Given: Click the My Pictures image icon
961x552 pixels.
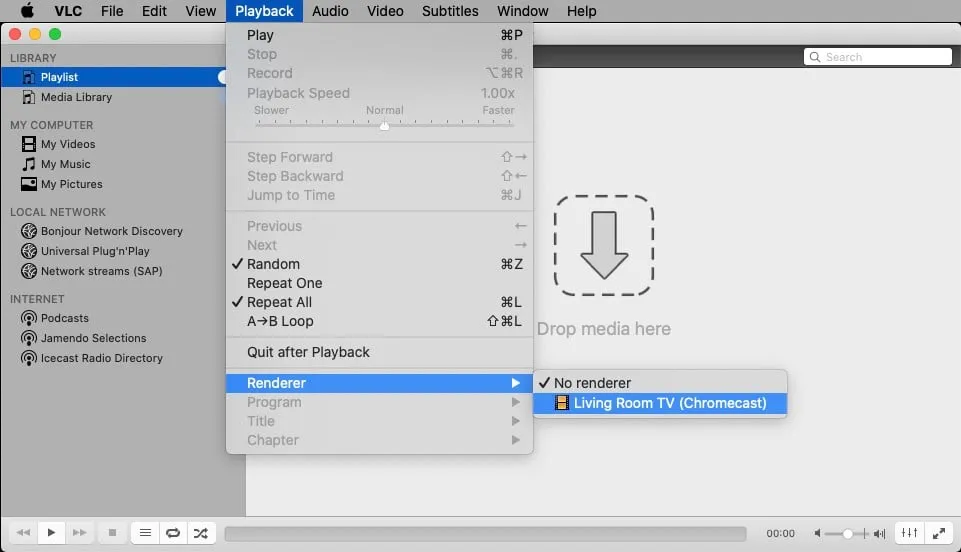Looking at the screenshot, I should coord(28,184).
